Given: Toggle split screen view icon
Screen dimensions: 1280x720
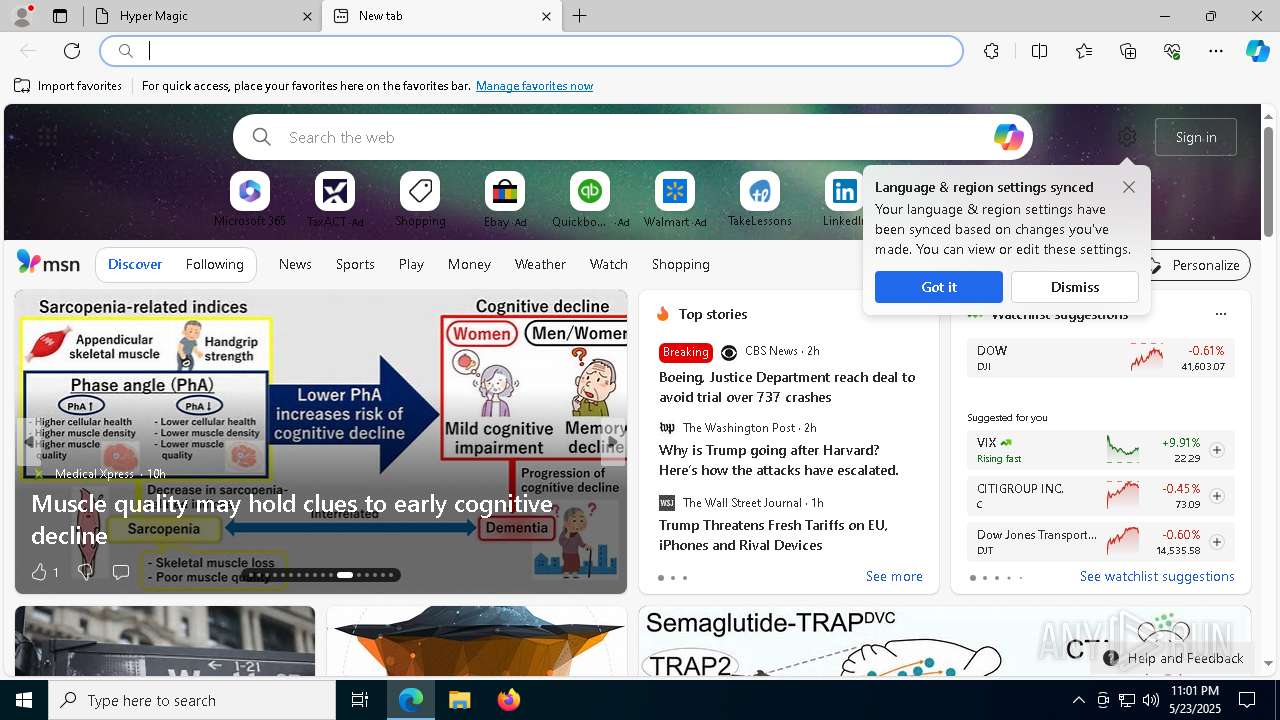Looking at the screenshot, I should [1039, 51].
